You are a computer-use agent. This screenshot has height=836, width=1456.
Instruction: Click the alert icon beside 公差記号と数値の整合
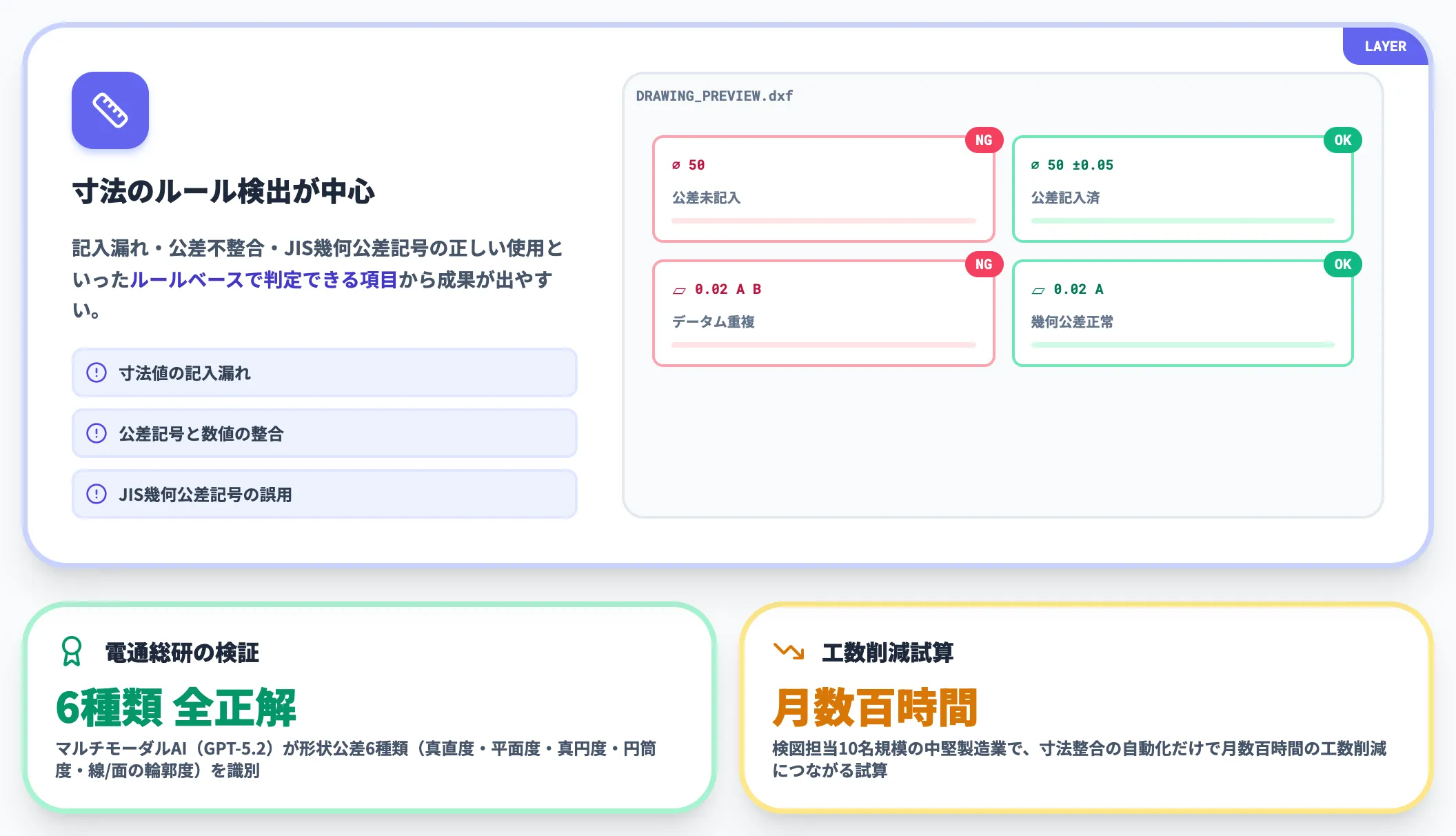tap(97, 433)
